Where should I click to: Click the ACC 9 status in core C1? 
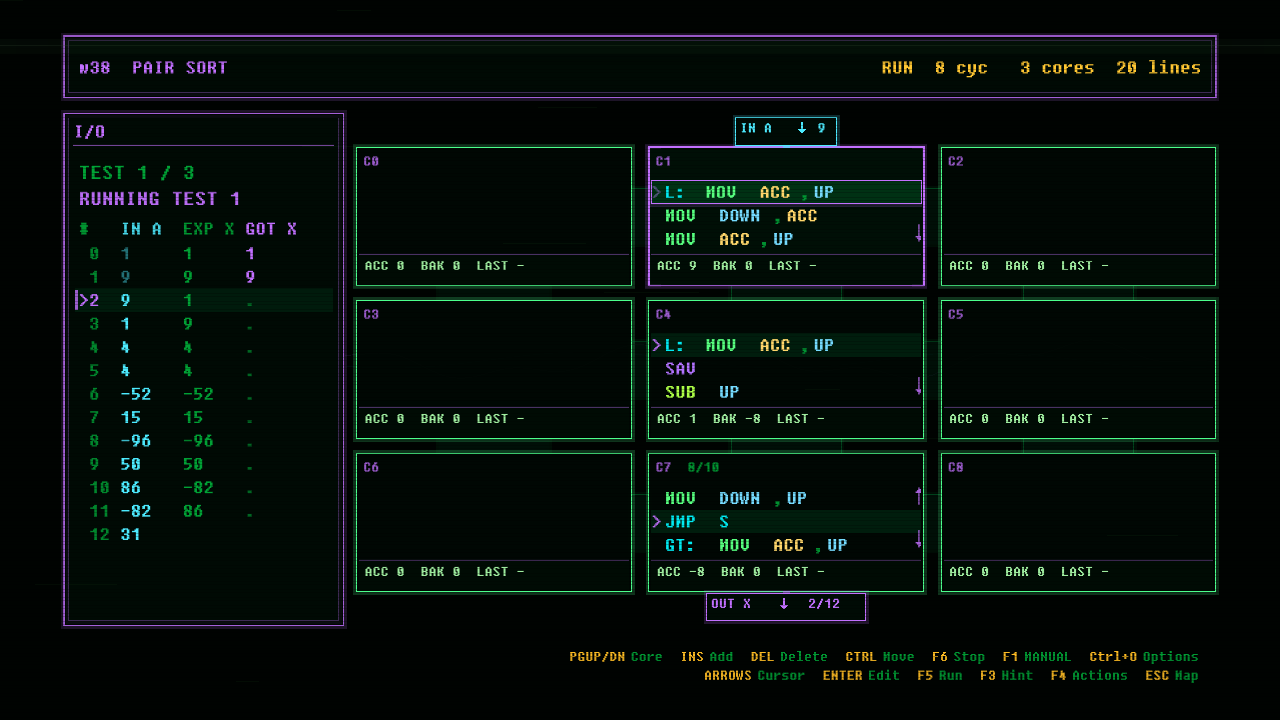(x=677, y=266)
